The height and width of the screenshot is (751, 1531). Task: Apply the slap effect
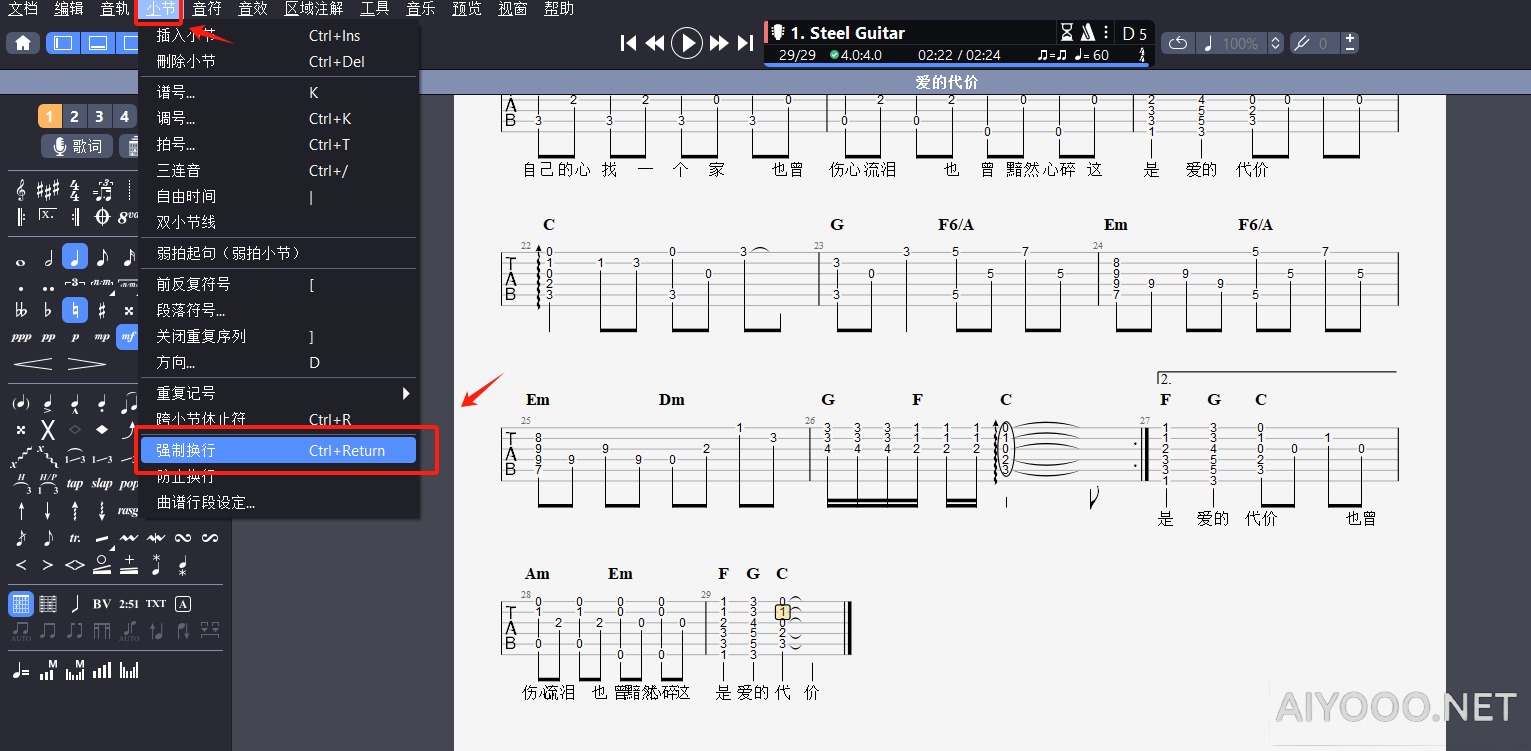click(102, 483)
